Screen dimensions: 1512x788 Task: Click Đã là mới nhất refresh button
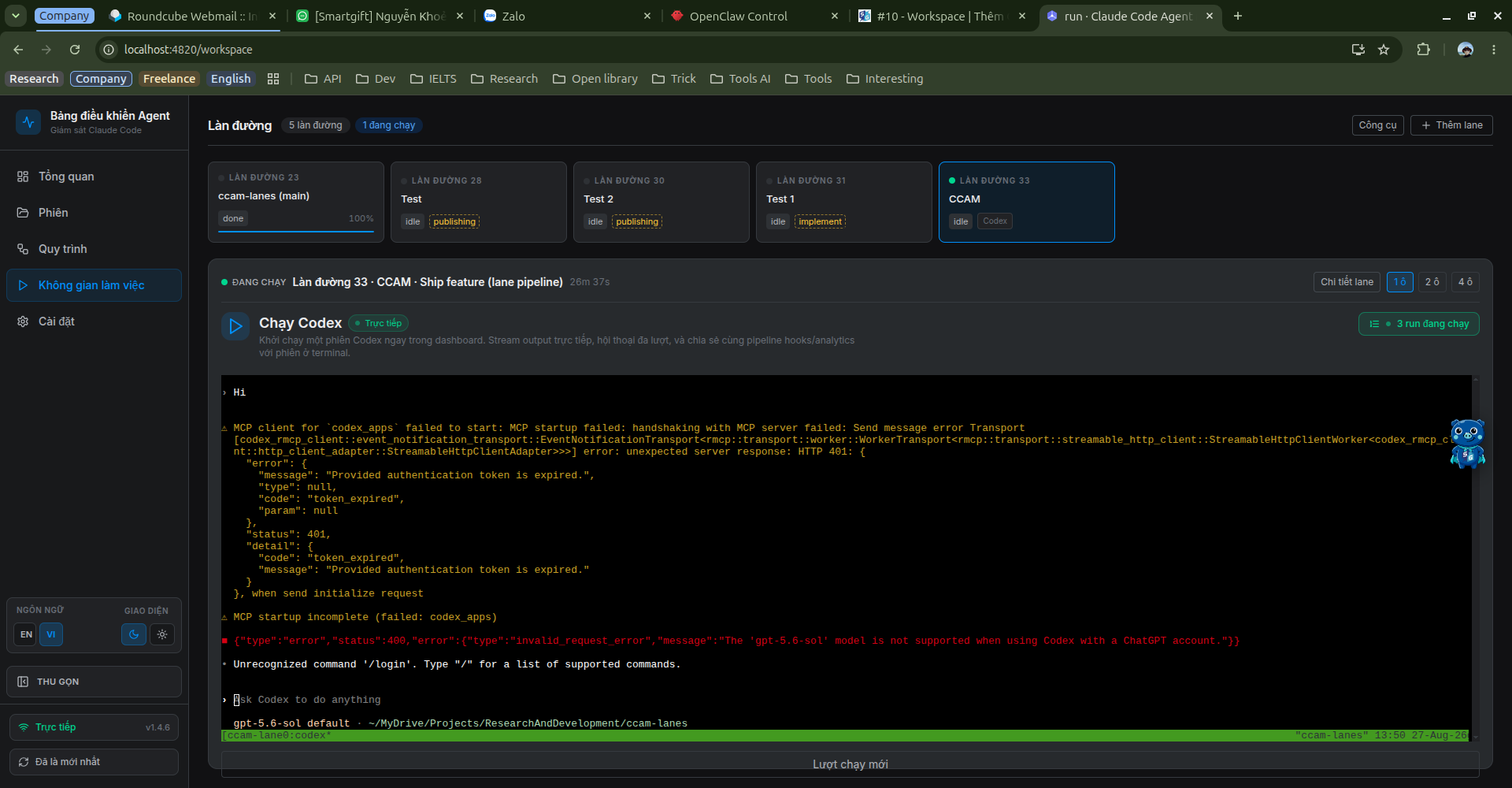pos(94,762)
